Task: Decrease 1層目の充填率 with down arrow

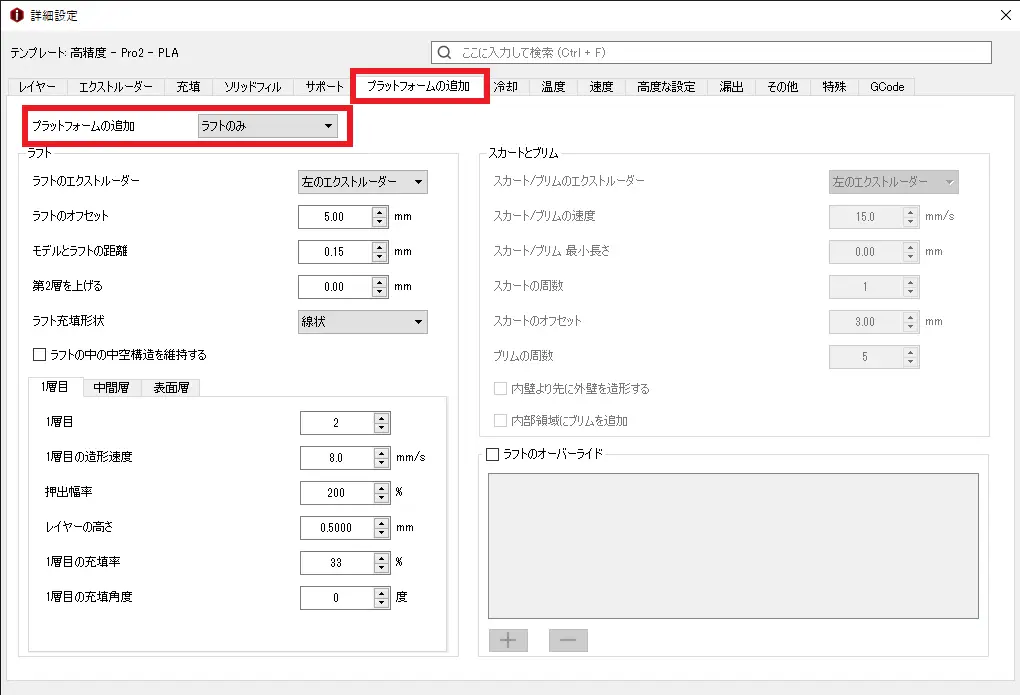Action: pos(381,568)
